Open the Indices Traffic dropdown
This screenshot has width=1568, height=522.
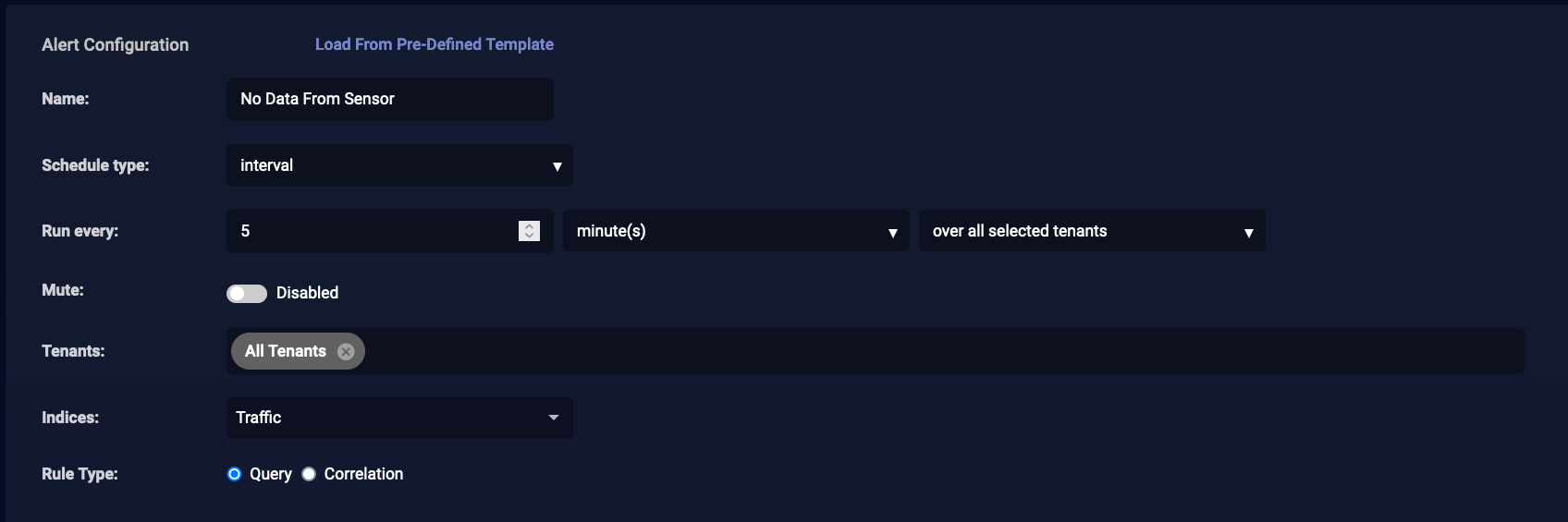pyautogui.click(x=399, y=418)
